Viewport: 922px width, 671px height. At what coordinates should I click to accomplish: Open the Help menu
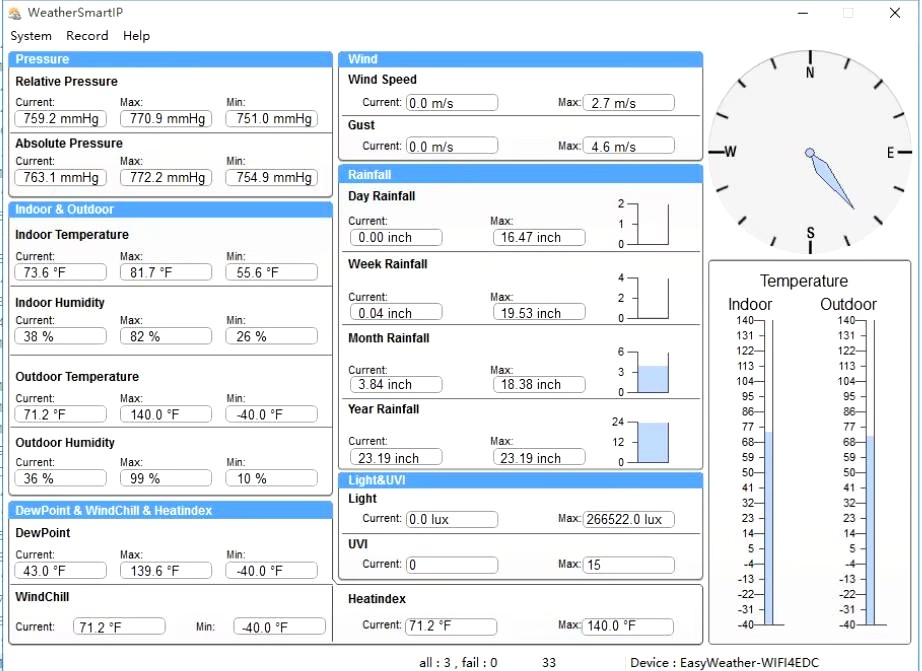click(136, 36)
